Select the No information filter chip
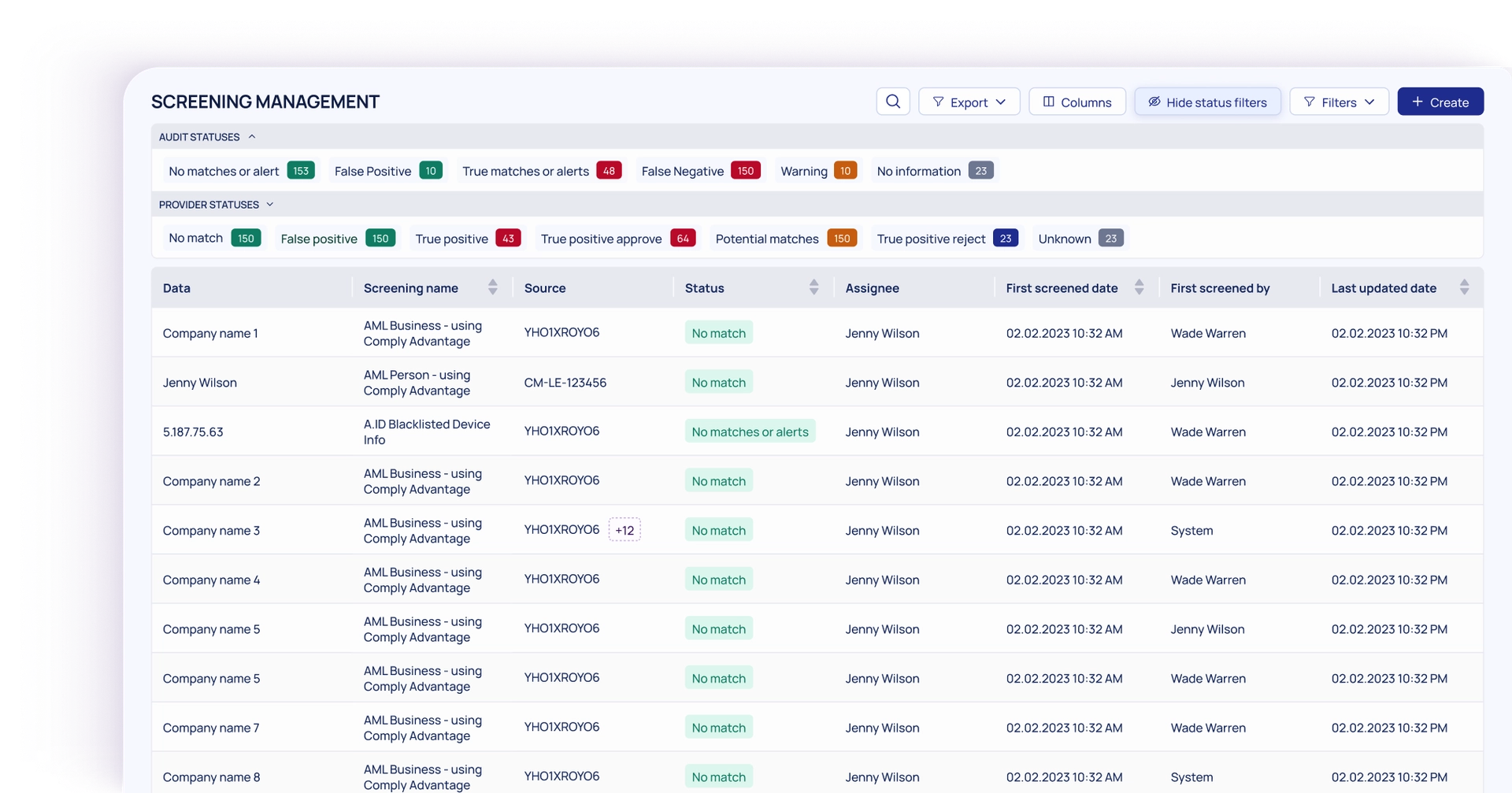 click(934, 171)
